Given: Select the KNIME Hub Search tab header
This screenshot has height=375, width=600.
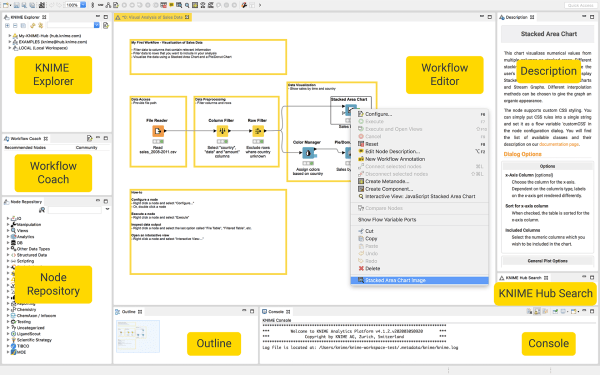Looking at the screenshot, I should (524, 278).
